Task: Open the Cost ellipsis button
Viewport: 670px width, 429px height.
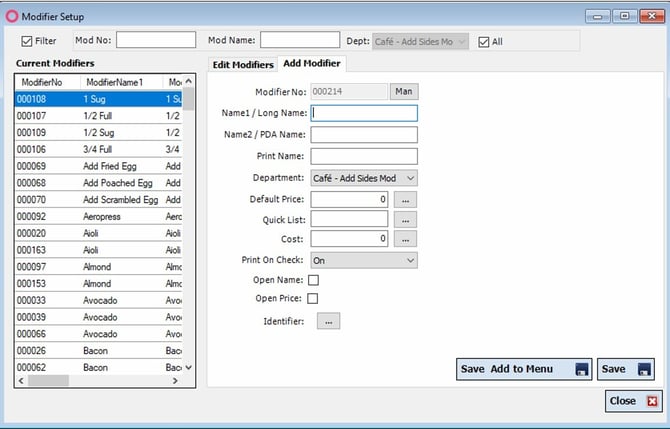Action: (x=405, y=239)
